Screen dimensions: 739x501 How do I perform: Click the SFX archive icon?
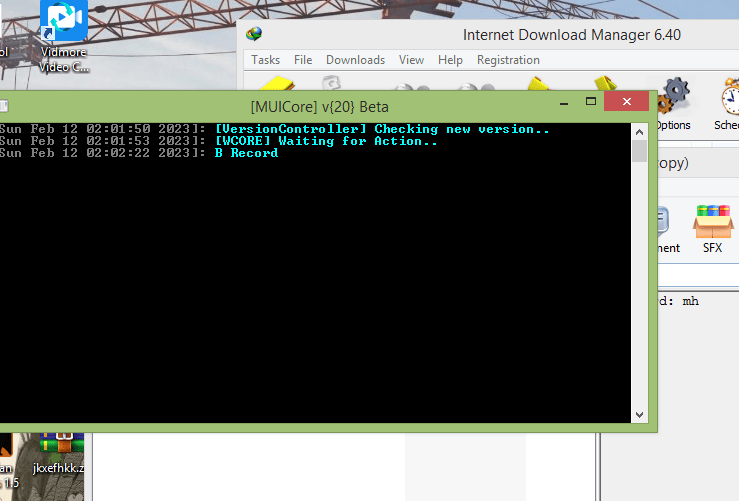(x=713, y=230)
